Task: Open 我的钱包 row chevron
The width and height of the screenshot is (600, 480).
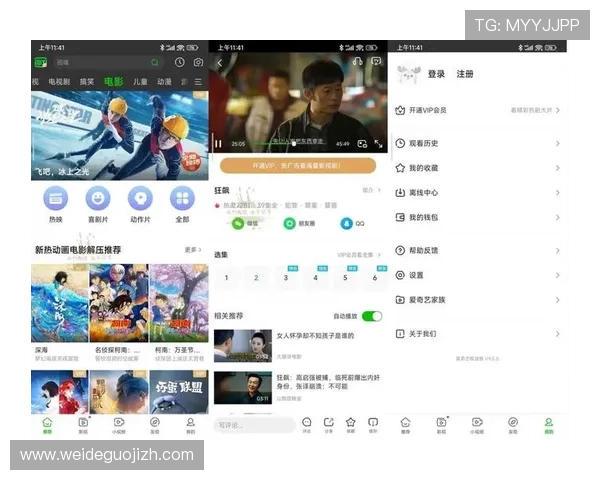Action: pyautogui.click(x=558, y=217)
